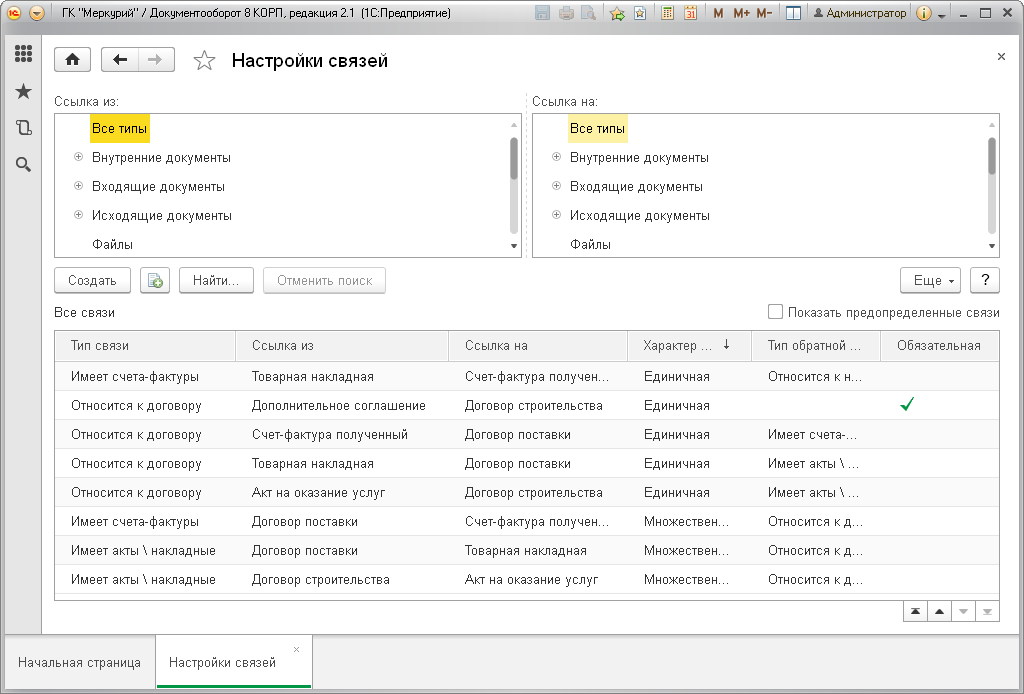Enable Показать предопределенные связи checkbox
1024x694 pixels.
(x=775, y=312)
